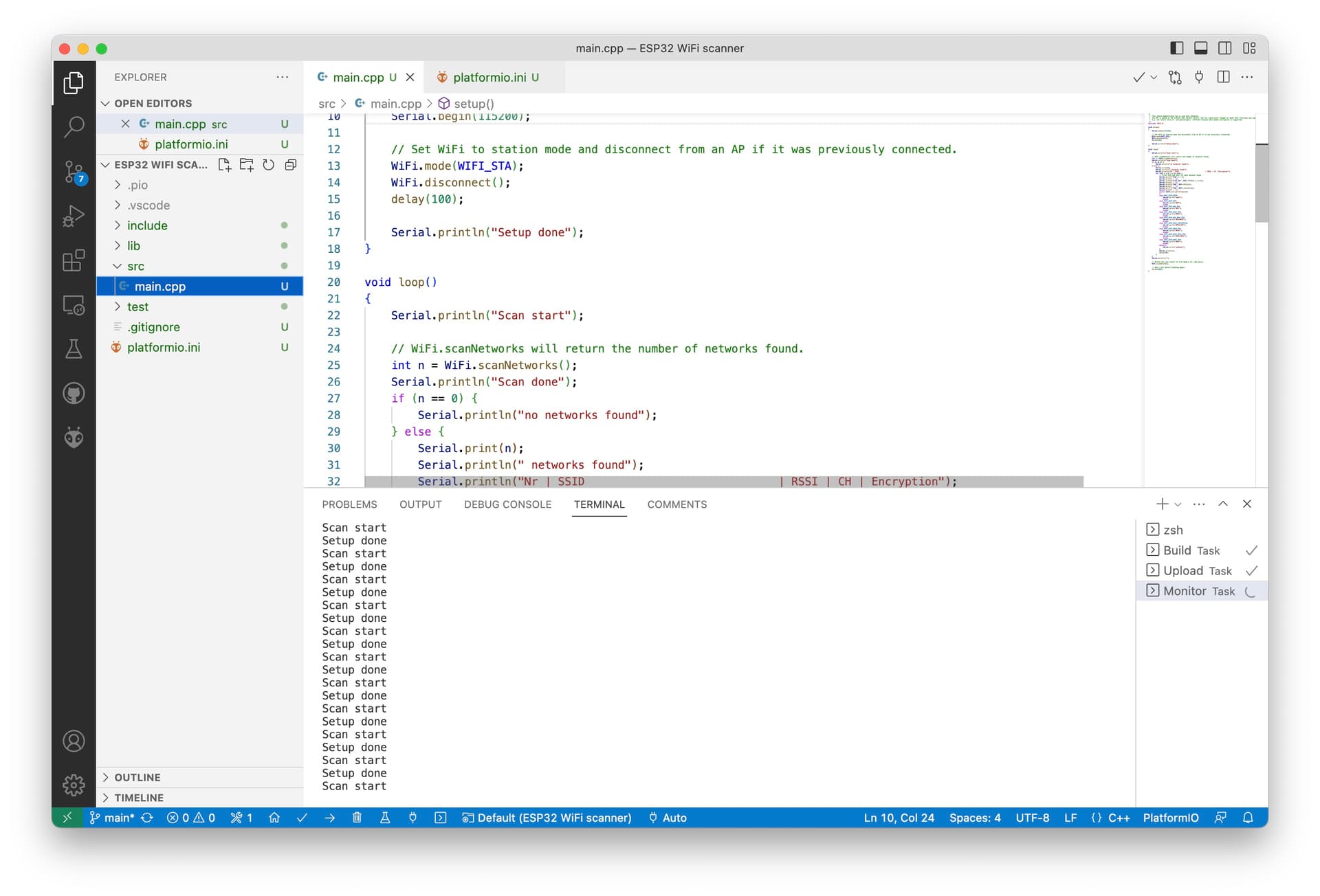
Task: Close the main.cpp editor tab
Action: (410, 78)
